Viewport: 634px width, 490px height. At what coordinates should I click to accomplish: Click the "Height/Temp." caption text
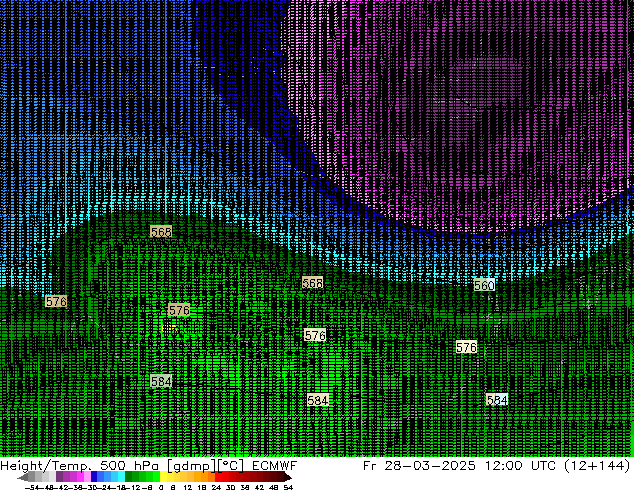point(44,466)
